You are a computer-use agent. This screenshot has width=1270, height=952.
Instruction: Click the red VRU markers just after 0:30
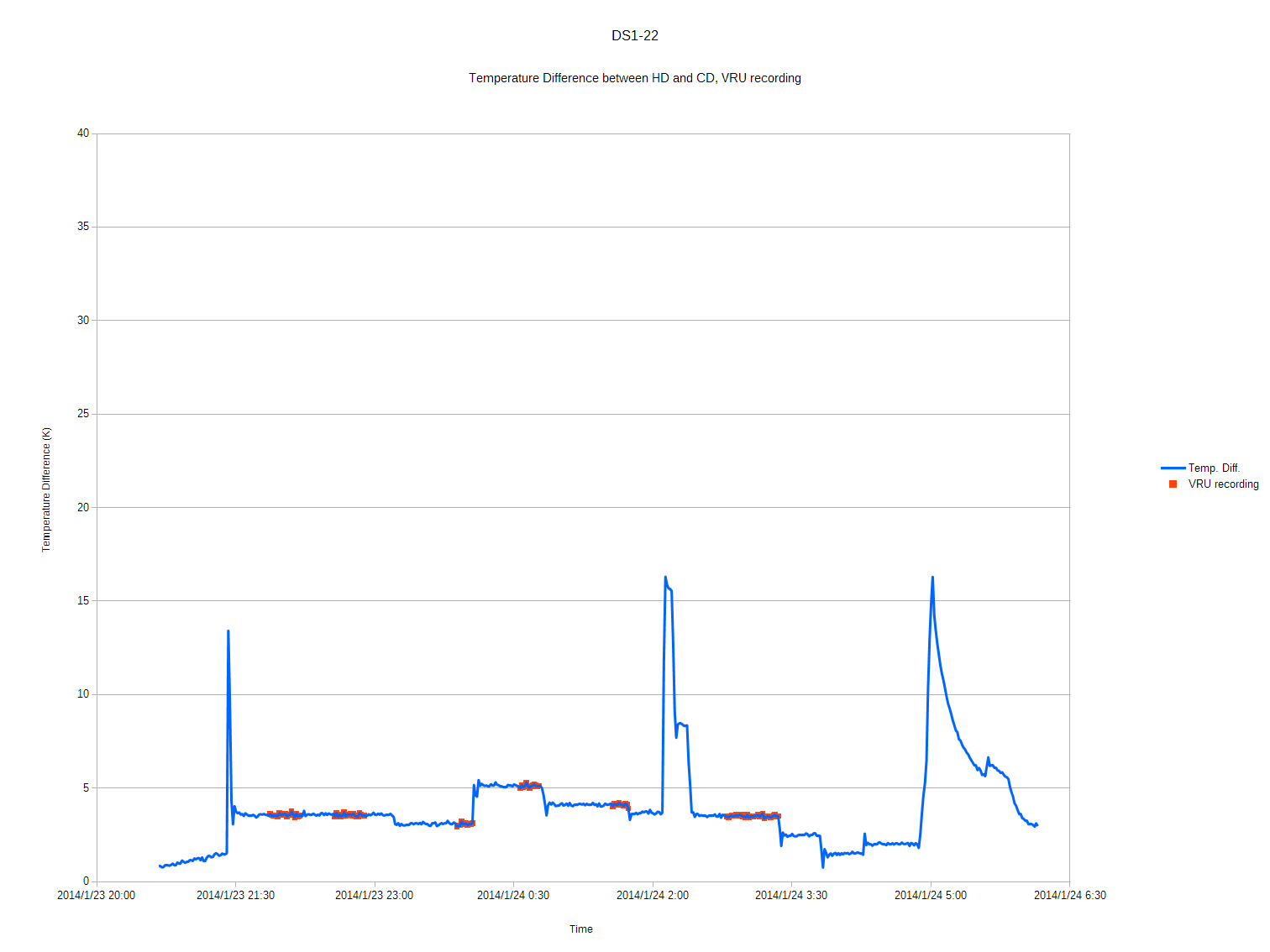[528, 786]
